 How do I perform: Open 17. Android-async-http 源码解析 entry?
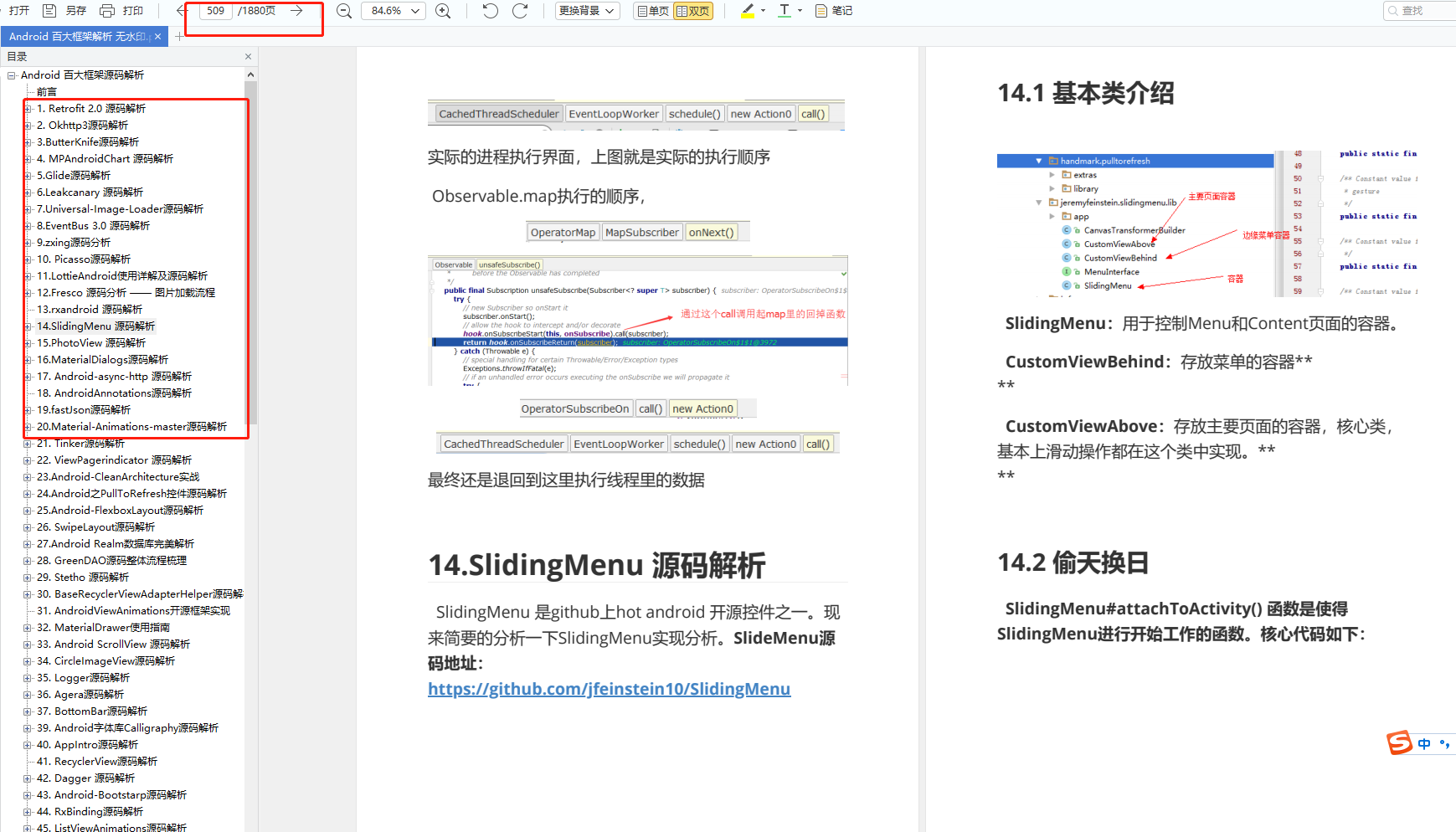(114, 377)
